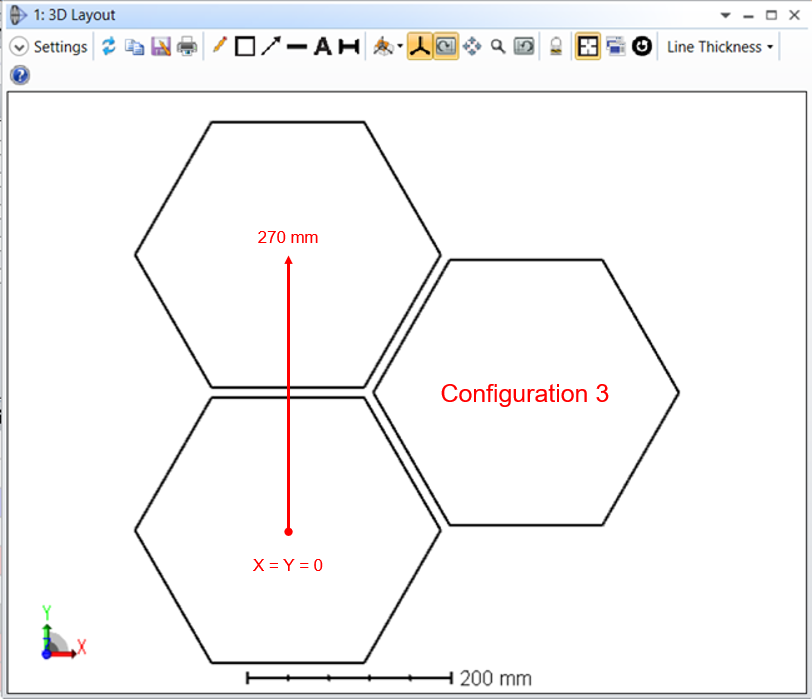Open the Line Thickness dropdown
Screen dimensions: 812x699
coord(720,47)
